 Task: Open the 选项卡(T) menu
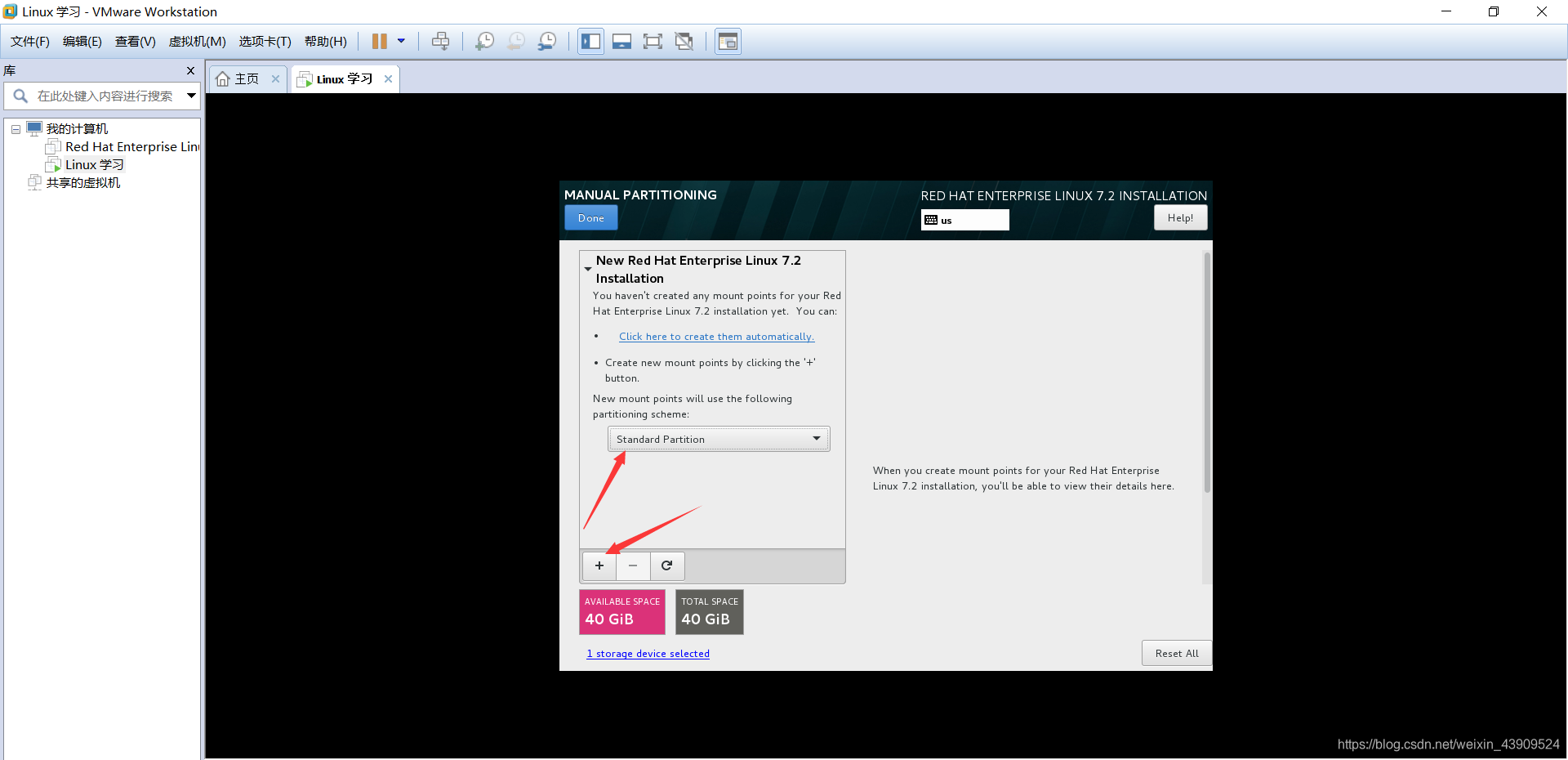265,42
